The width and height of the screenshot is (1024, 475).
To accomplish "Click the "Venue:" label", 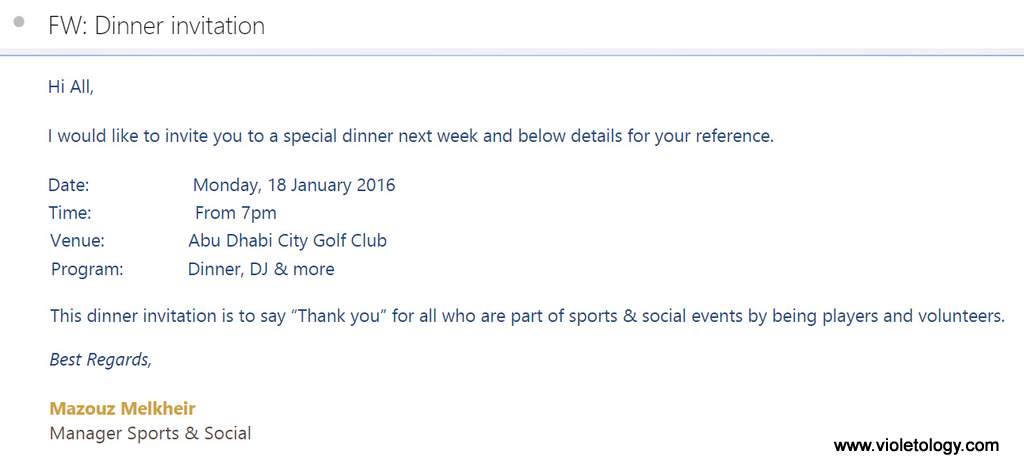I will coord(77,241).
